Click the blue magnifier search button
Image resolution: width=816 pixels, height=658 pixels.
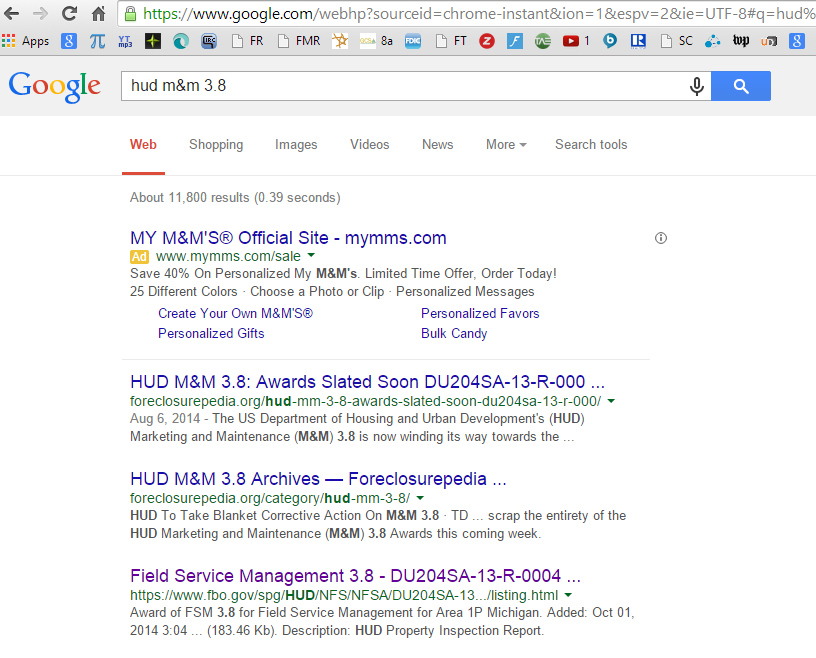pyautogui.click(x=741, y=86)
